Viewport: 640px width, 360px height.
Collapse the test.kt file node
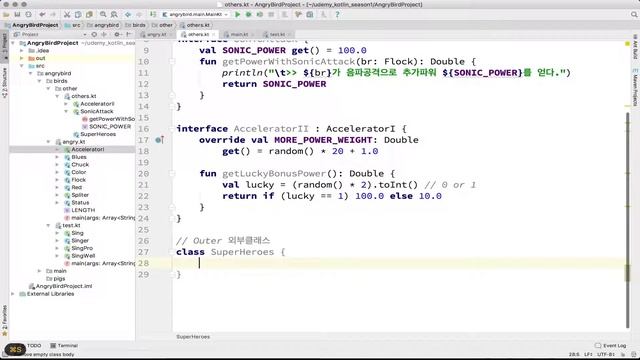pos(48,225)
